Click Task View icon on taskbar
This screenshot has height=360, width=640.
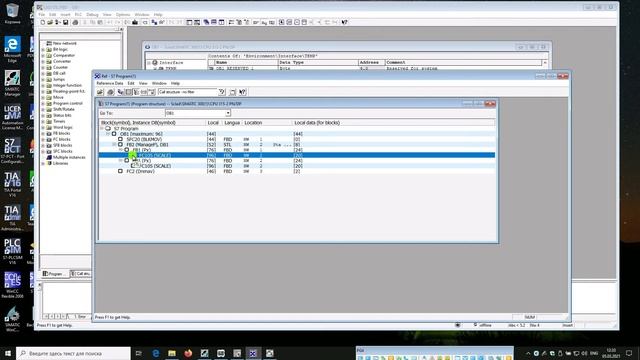click(139, 353)
